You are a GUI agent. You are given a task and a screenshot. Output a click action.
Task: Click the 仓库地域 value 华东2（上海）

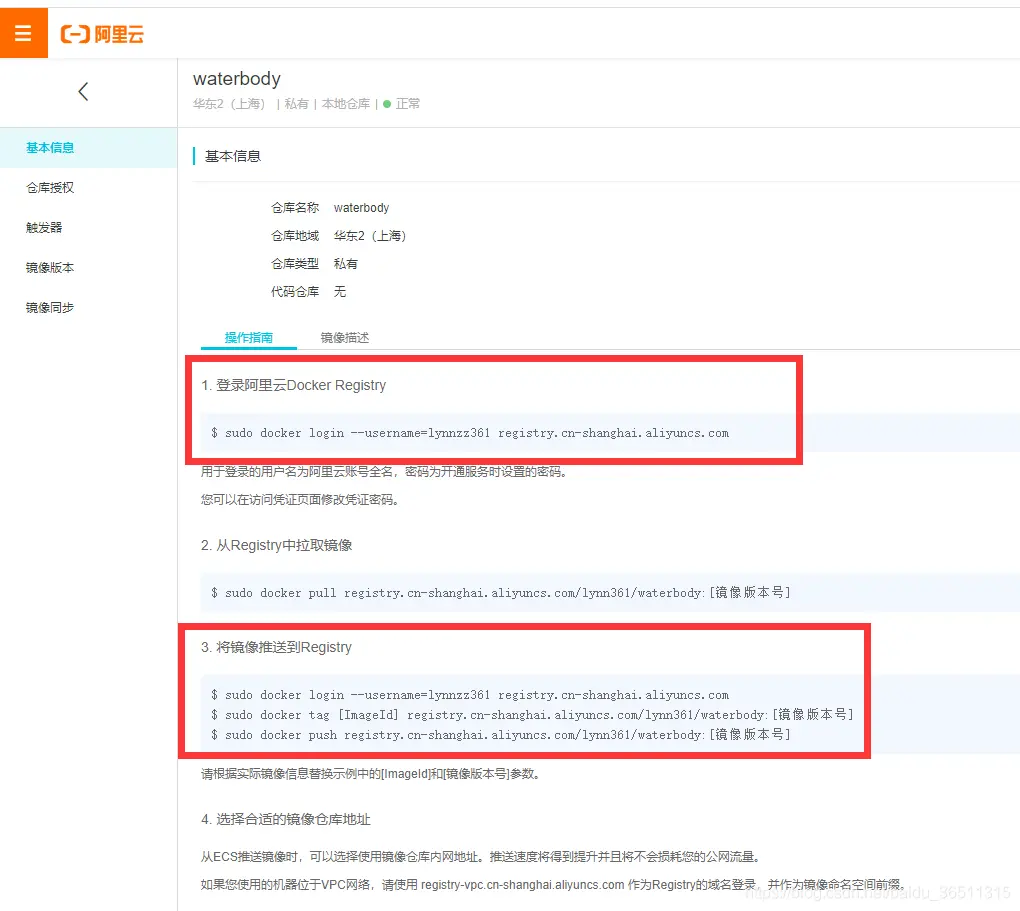(x=369, y=236)
